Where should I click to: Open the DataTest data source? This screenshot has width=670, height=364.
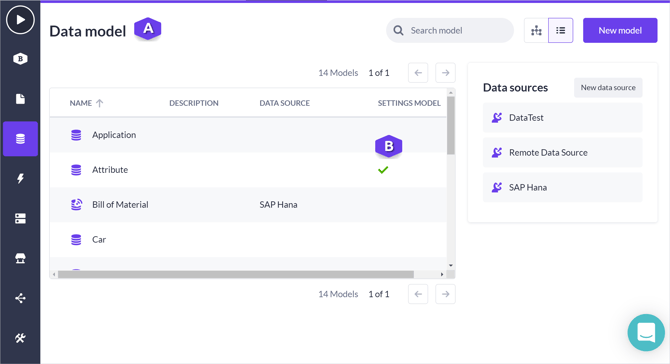point(562,117)
